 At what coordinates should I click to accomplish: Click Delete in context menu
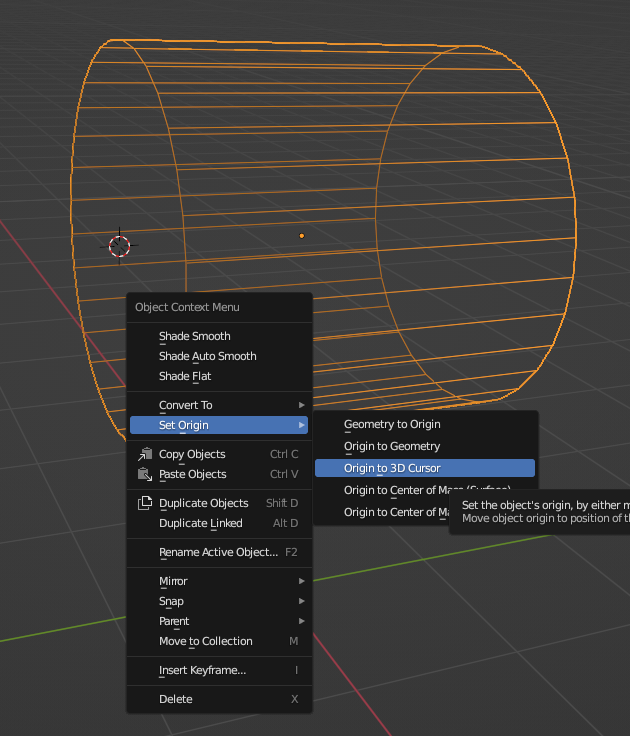(219, 699)
